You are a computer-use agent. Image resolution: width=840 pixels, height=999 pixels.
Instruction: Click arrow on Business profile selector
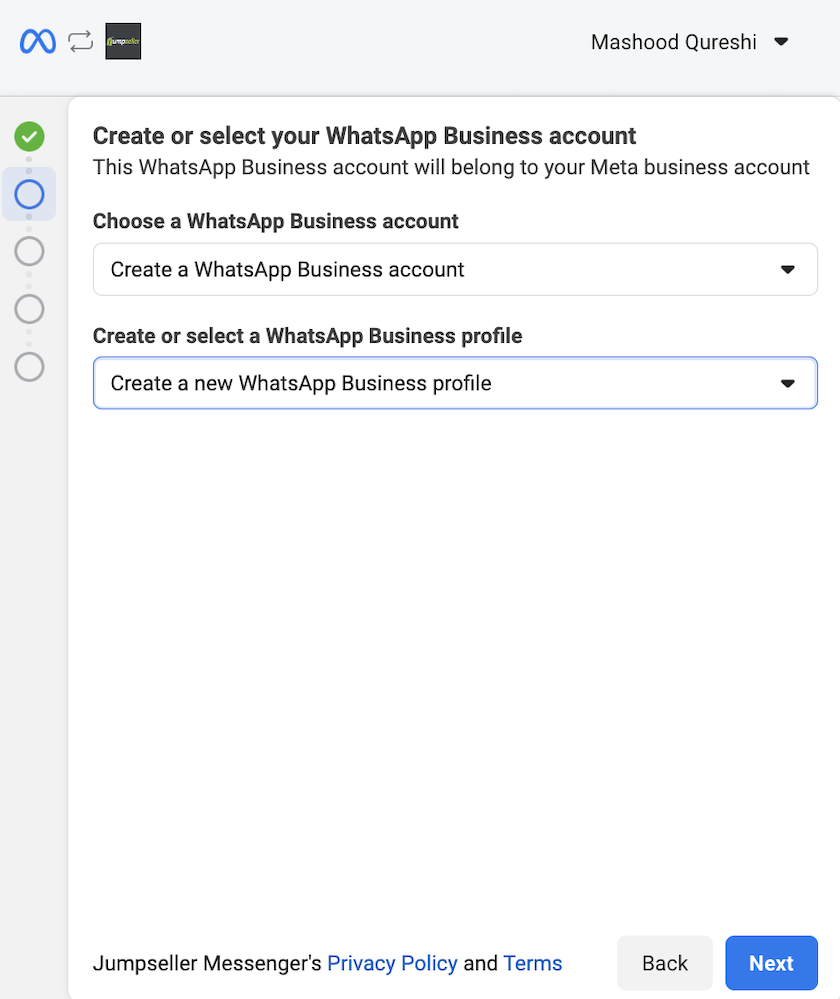coord(788,384)
